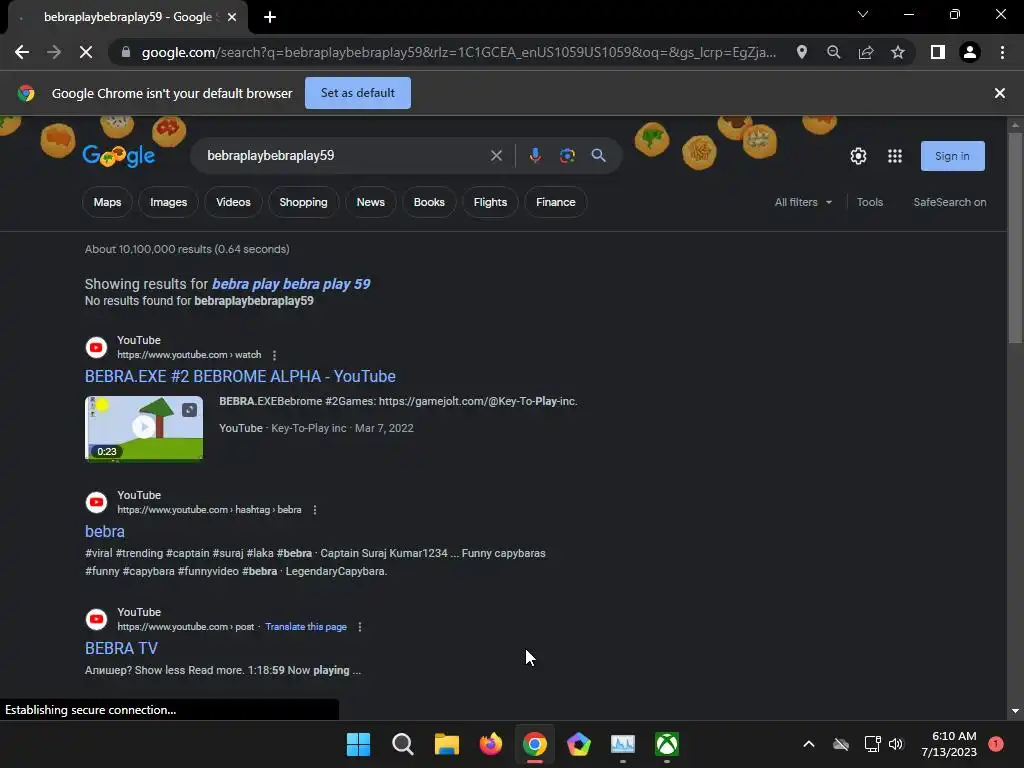Submit search with magnifier icon

tap(598, 155)
